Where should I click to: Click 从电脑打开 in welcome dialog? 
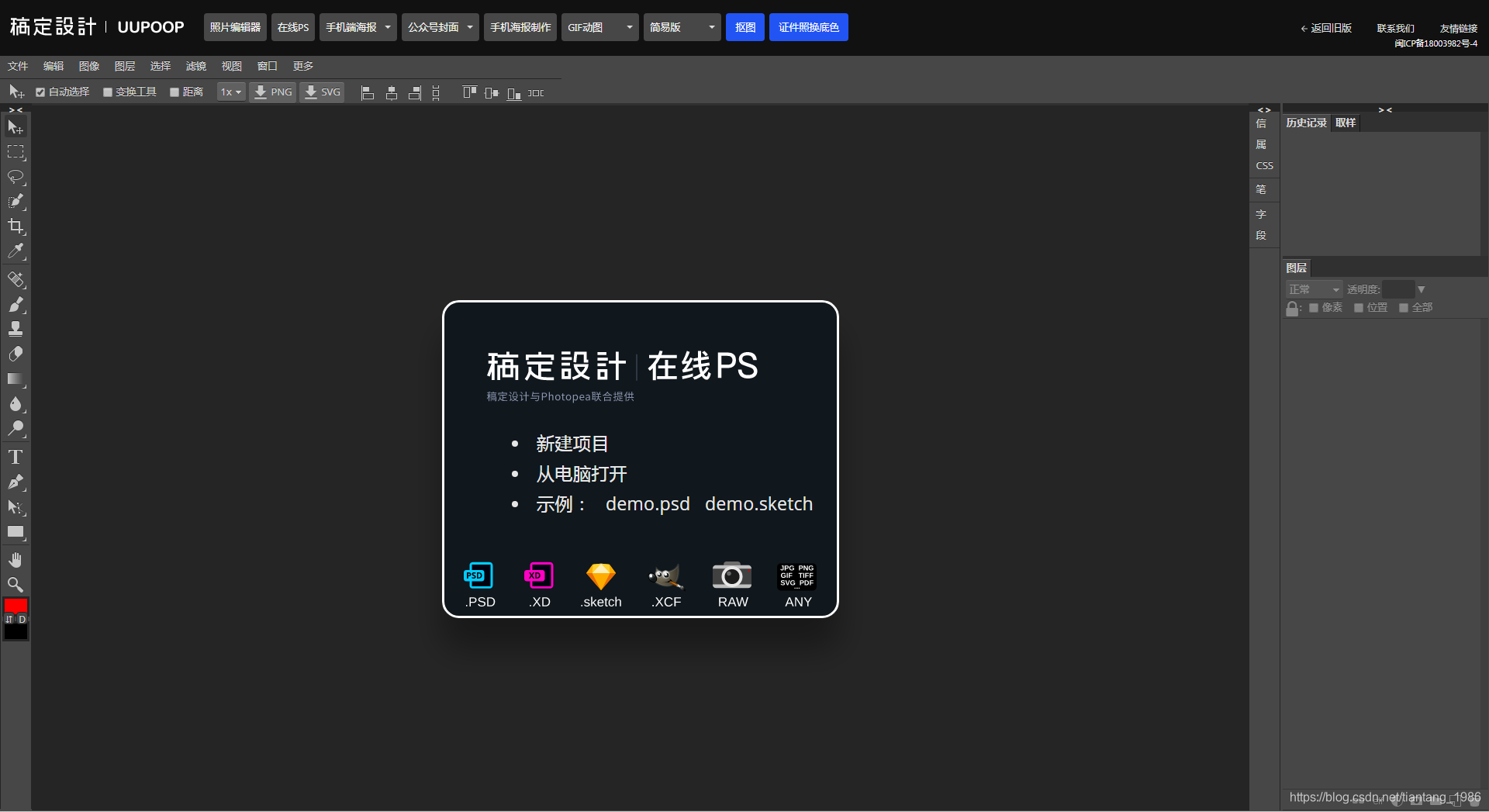[x=582, y=474]
